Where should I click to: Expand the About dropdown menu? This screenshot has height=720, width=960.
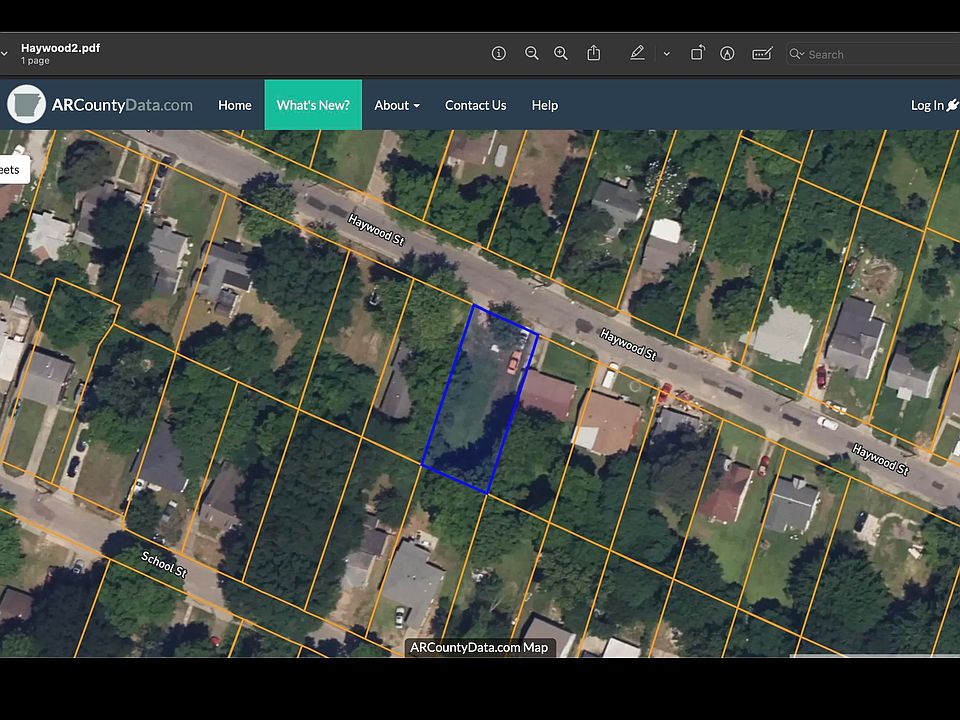(x=397, y=105)
